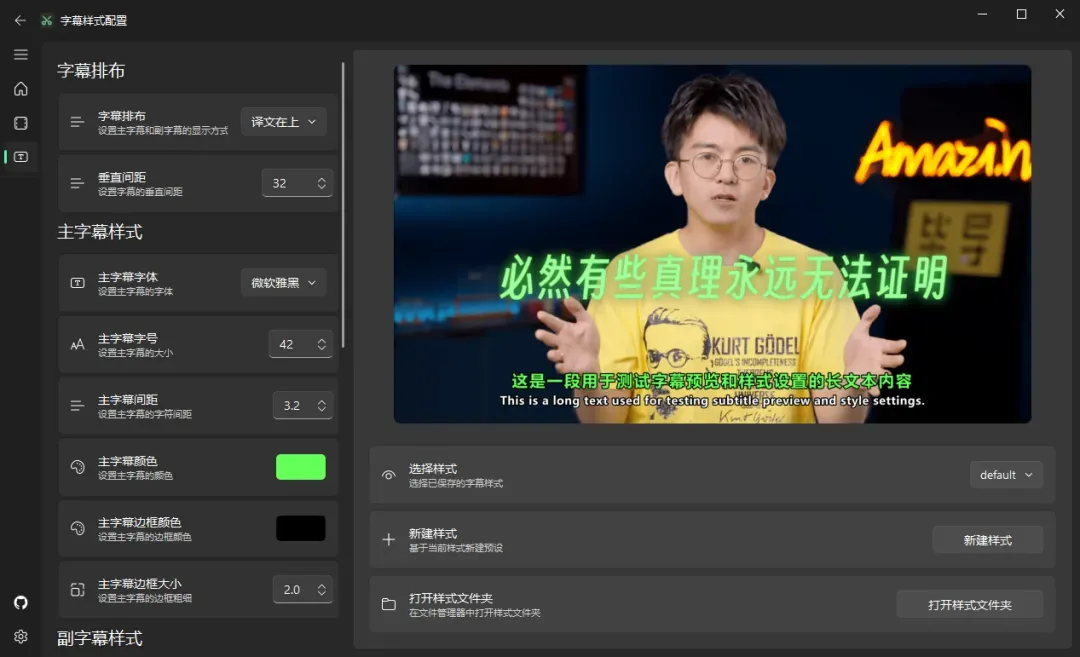Image resolution: width=1080 pixels, height=657 pixels.
Task: Click the 新建样式 button
Action: [987, 540]
